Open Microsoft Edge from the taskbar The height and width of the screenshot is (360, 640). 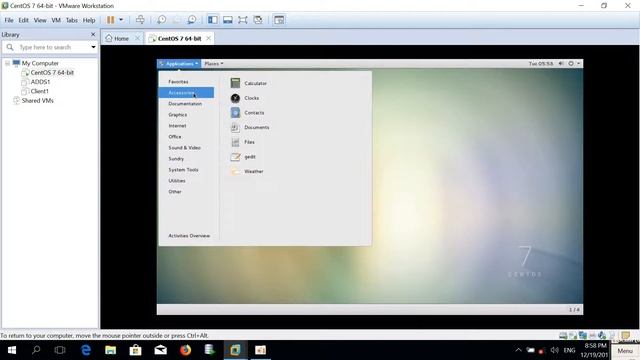(86, 350)
